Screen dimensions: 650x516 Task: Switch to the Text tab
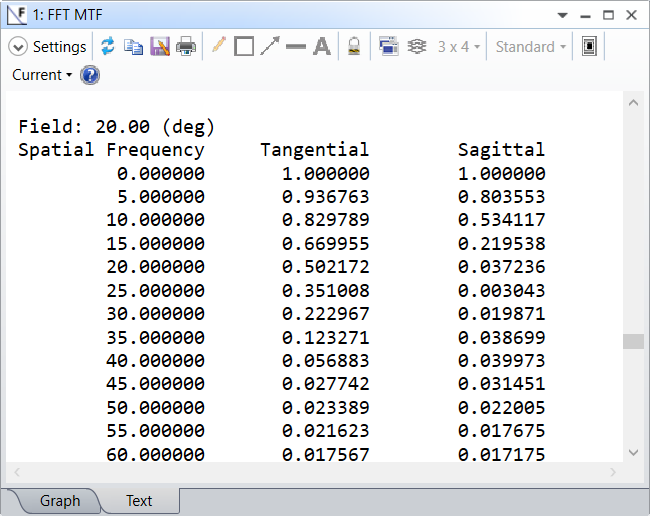coord(139,501)
